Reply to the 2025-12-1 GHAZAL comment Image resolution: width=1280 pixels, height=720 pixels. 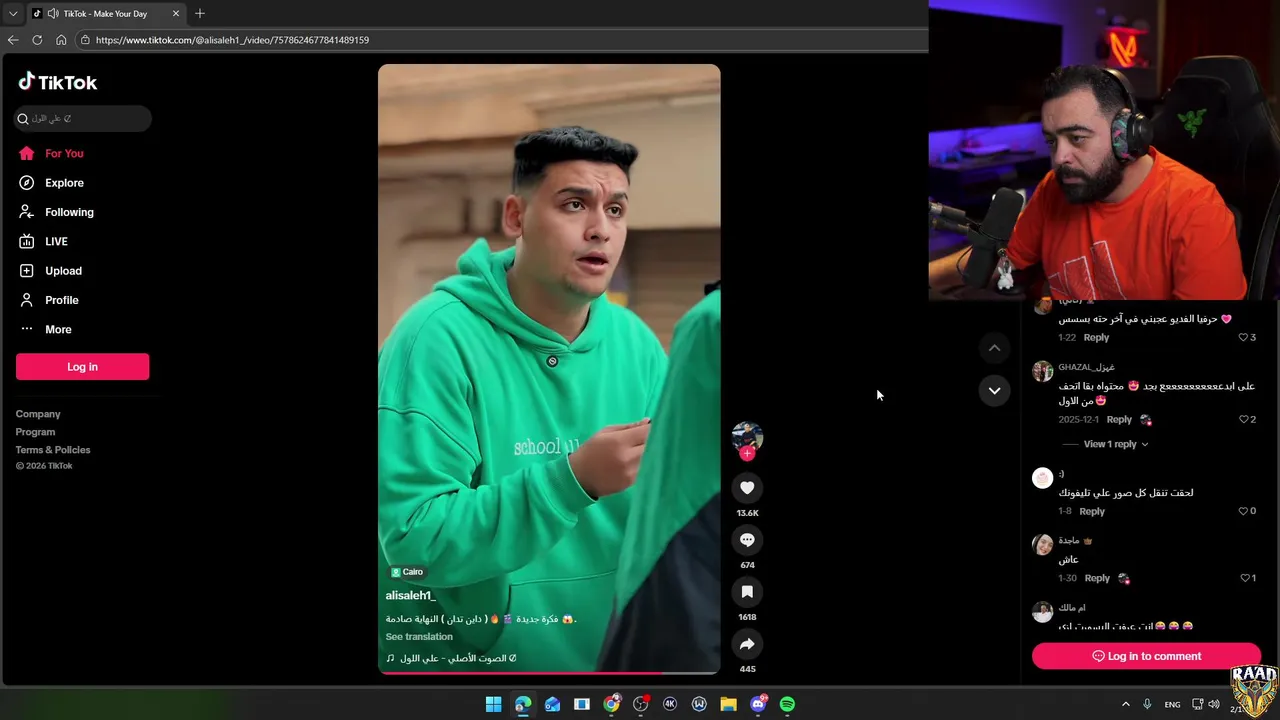click(1119, 420)
